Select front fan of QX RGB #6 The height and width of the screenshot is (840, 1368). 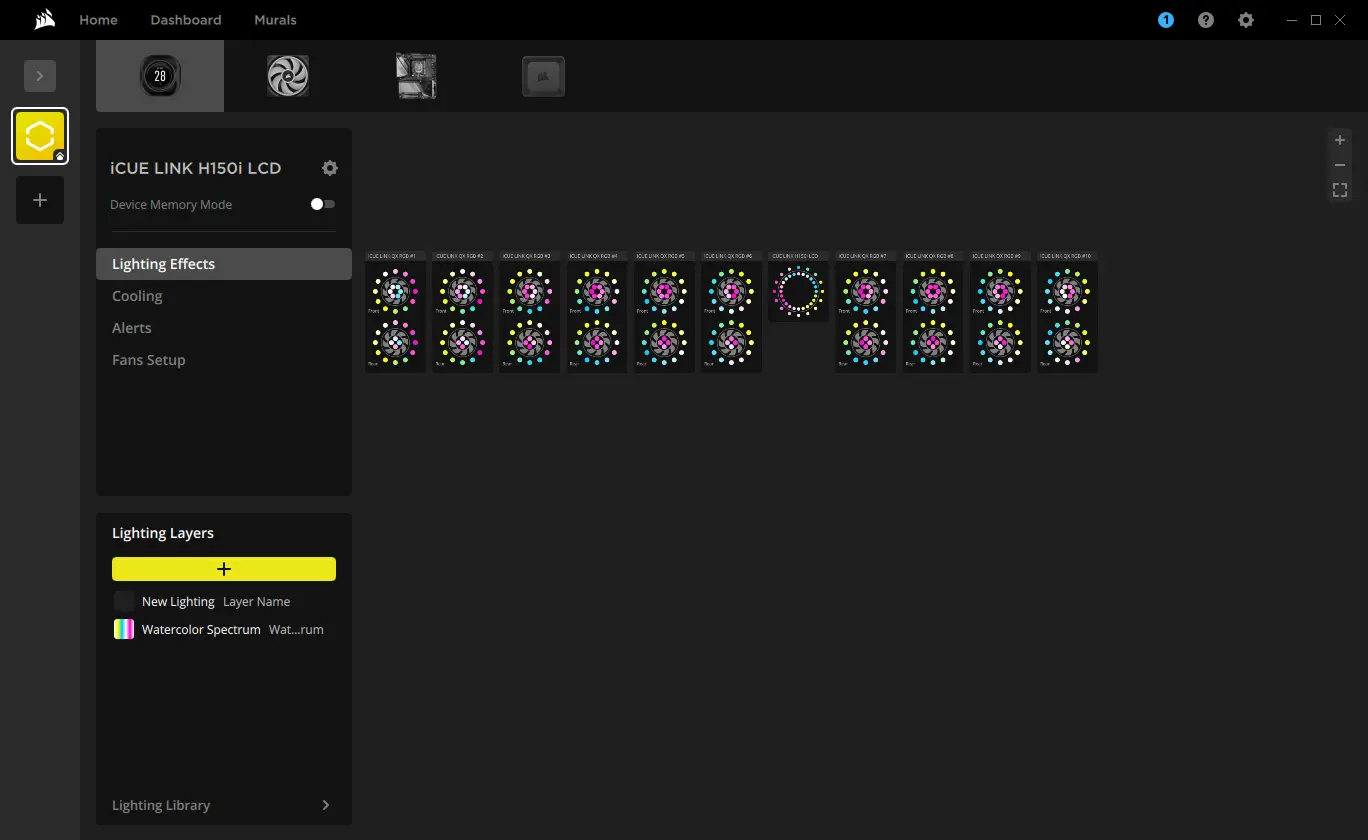coord(731,292)
